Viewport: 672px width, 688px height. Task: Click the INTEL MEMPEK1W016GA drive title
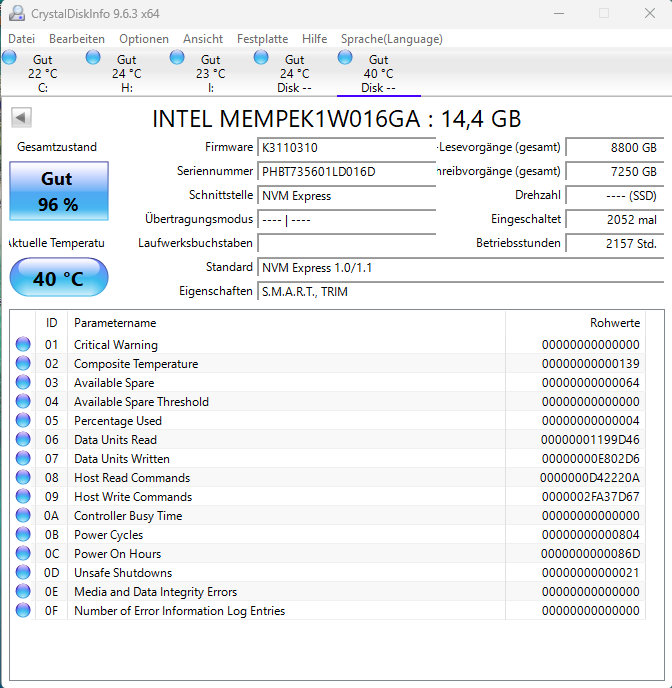(x=336, y=119)
